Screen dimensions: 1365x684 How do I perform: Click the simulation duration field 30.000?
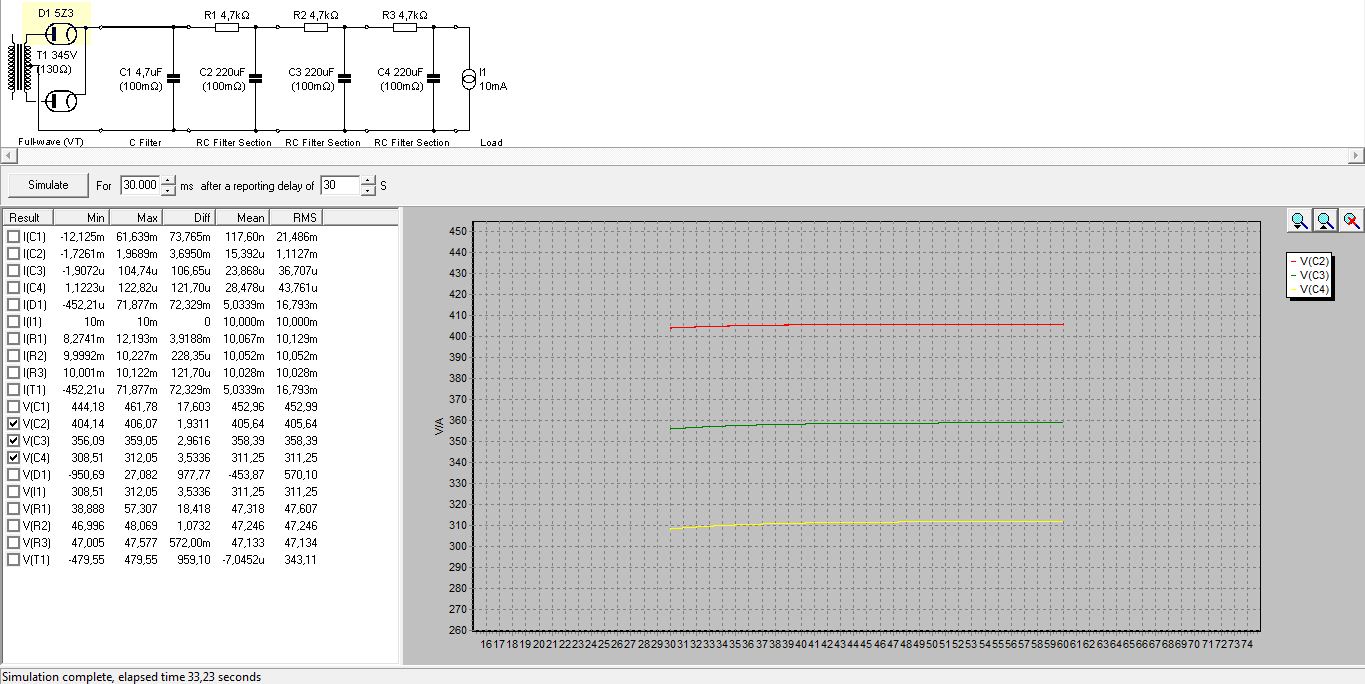[x=140, y=185]
